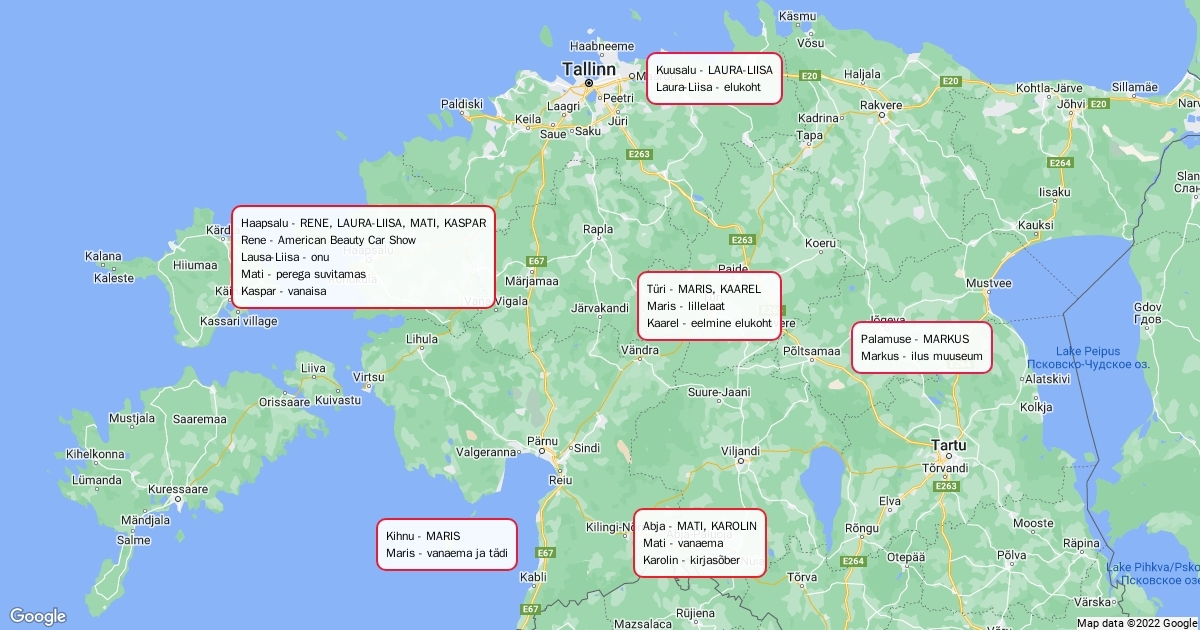
Task: Click the E264 road shield near Rõngu
Action: pos(852,561)
